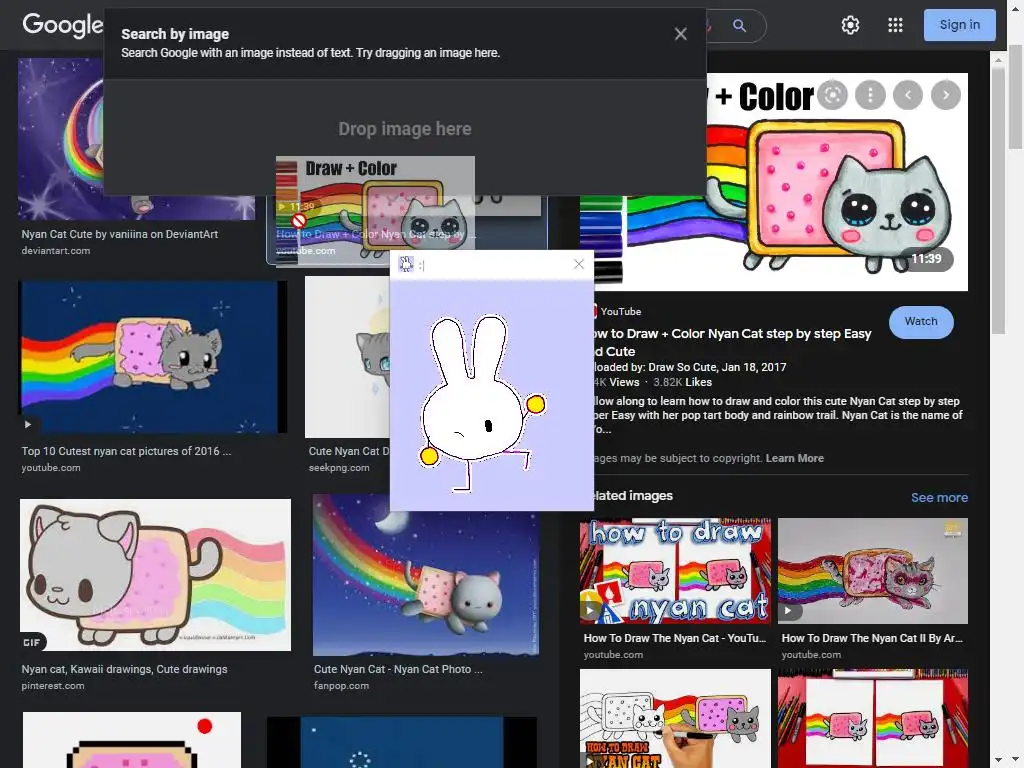Click the Cute Nyan Cat seekpng image

[x=347, y=358]
